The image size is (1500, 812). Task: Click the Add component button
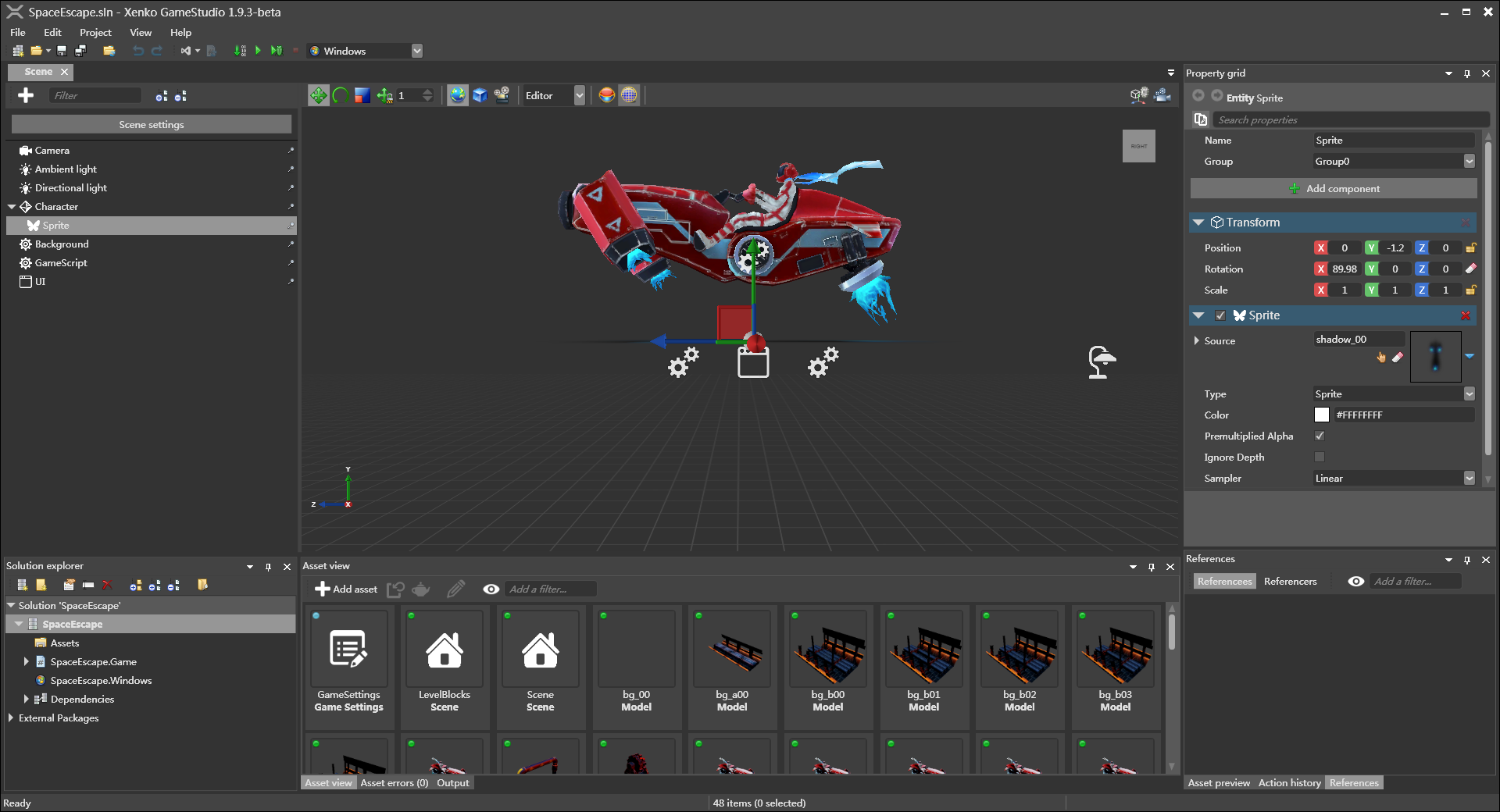coord(1334,188)
